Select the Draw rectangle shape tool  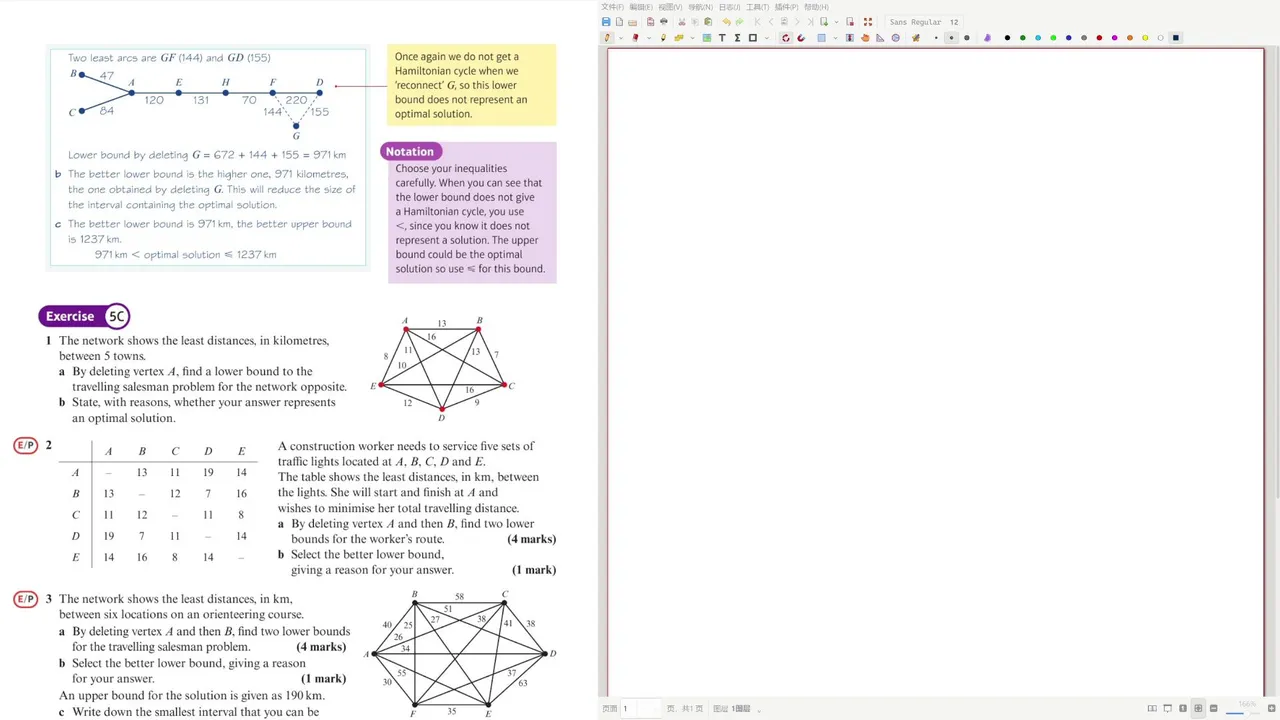coord(753,37)
